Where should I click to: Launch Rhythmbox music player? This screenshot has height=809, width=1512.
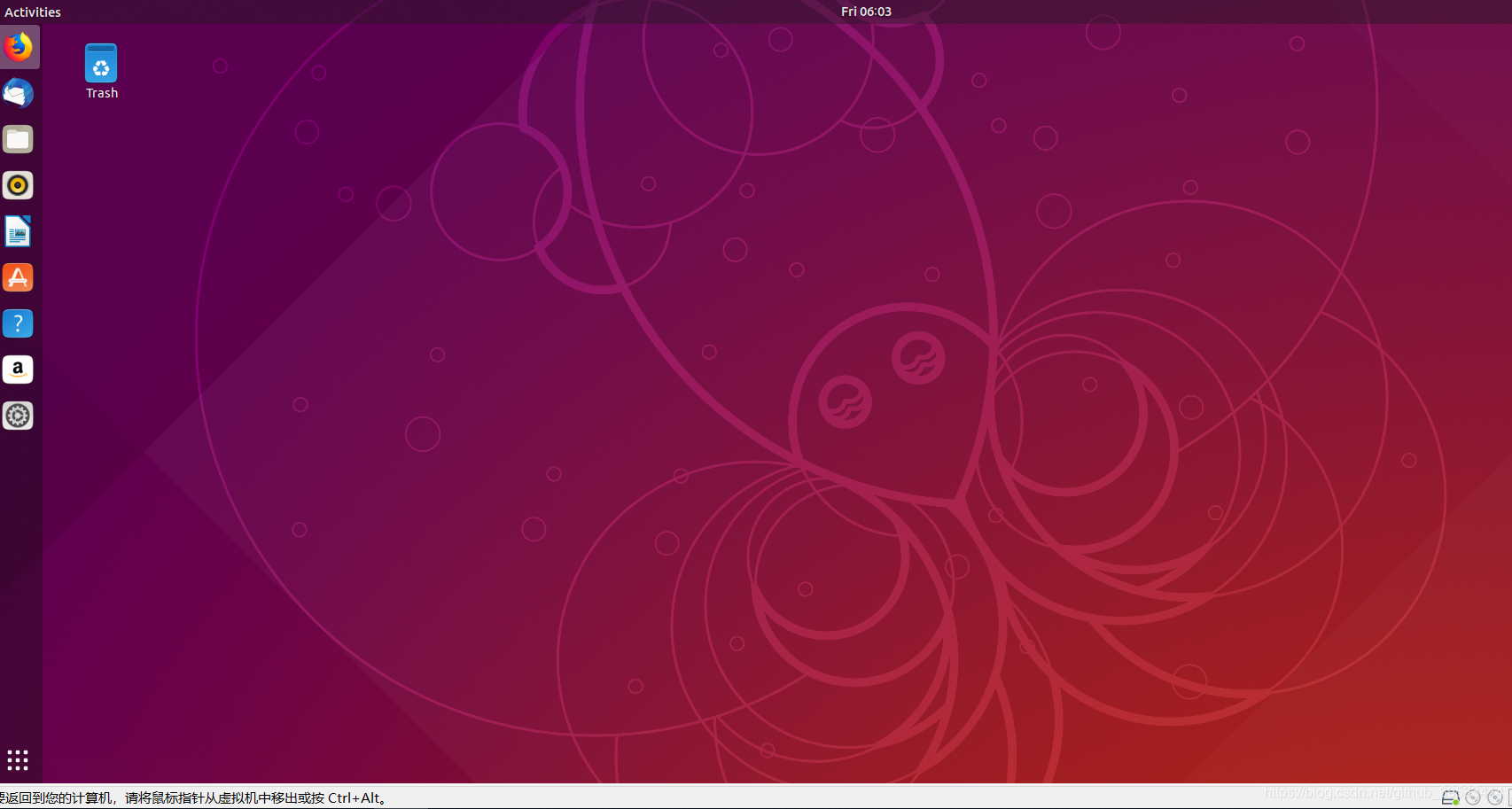[18, 185]
